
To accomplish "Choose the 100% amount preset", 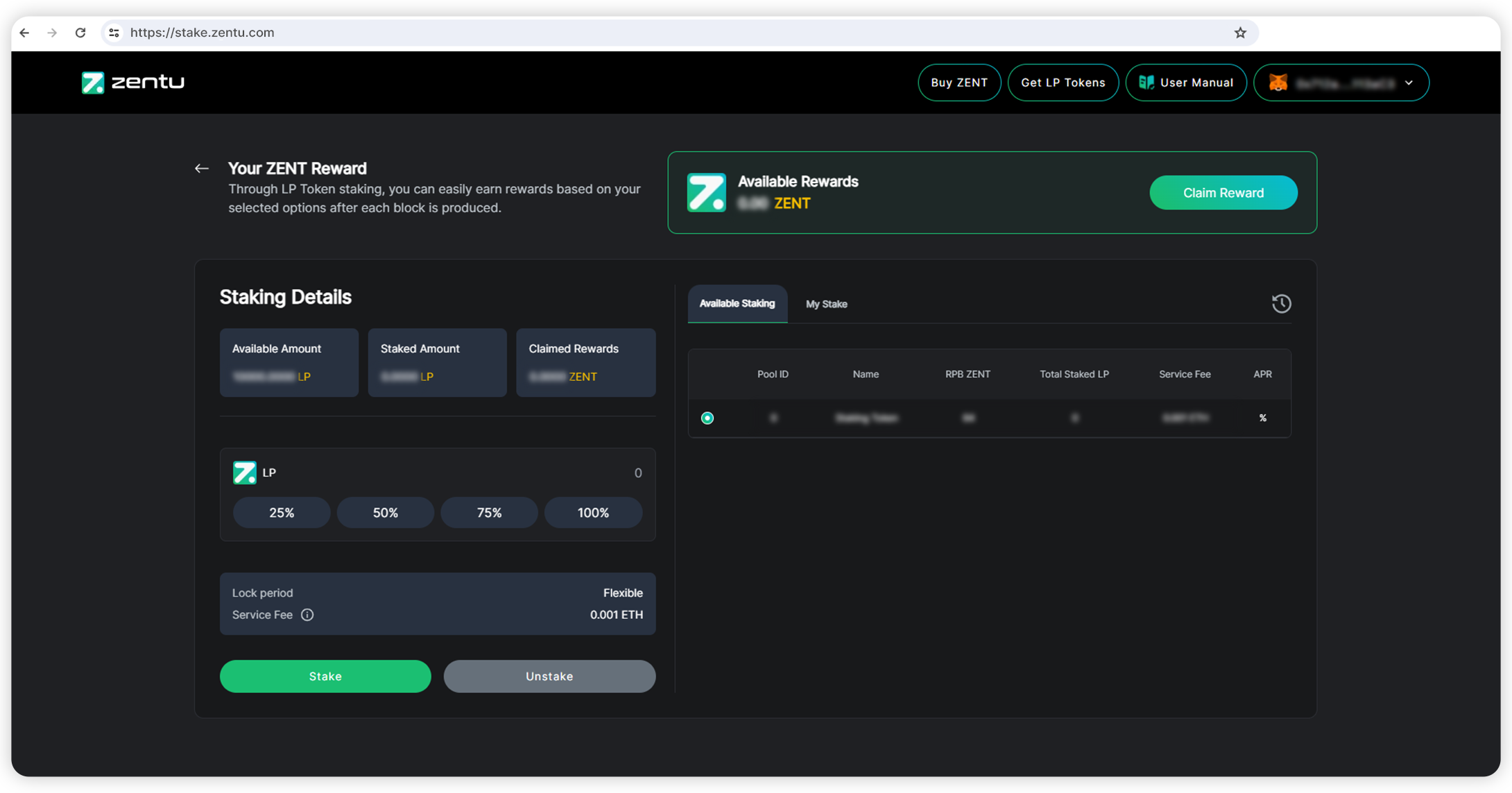I will [x=593, y=513].
